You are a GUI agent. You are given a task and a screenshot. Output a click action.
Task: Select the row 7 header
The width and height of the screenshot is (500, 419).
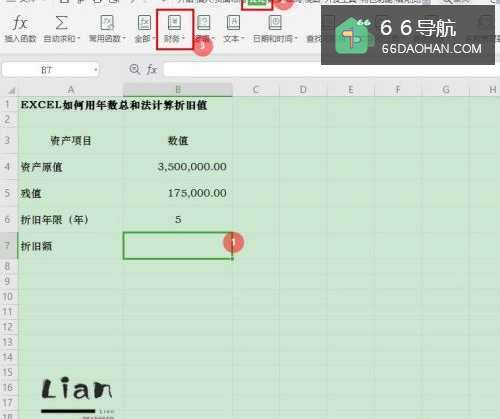(x=8, y=246)
